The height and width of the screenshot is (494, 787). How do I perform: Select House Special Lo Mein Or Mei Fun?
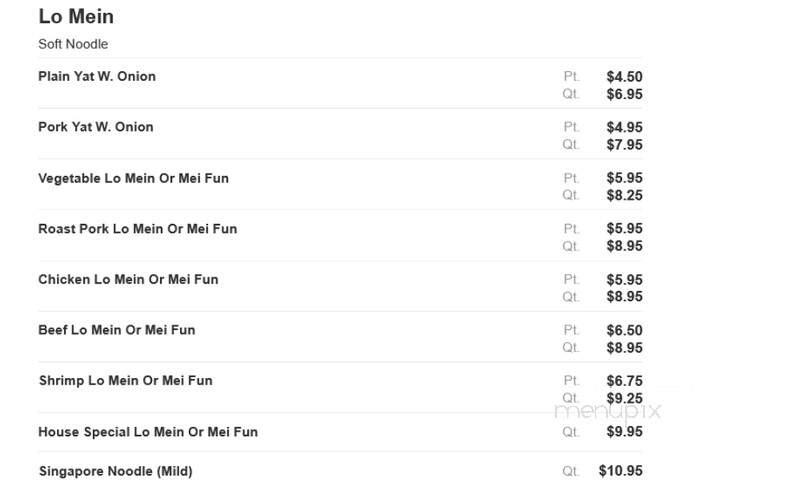pyautogui.click(x=148, y=432)
